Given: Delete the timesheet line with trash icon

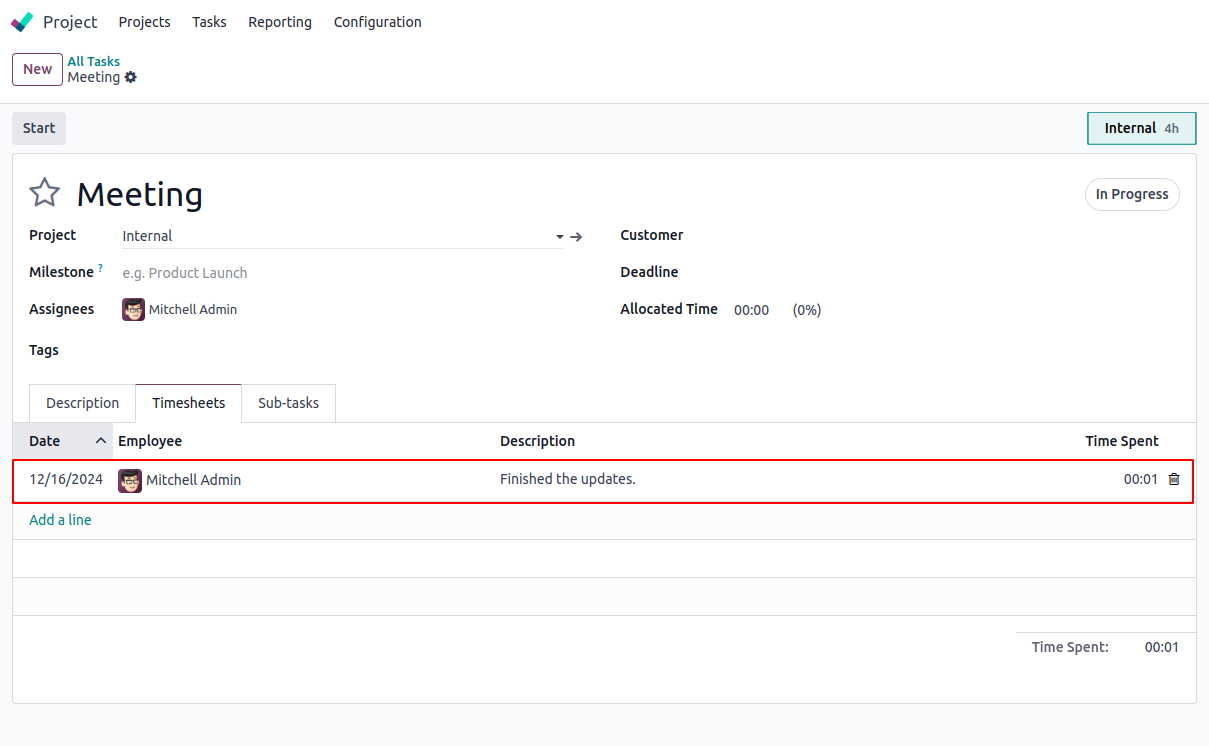Looking at the screenshot, I should click(x=1174, y=479).
